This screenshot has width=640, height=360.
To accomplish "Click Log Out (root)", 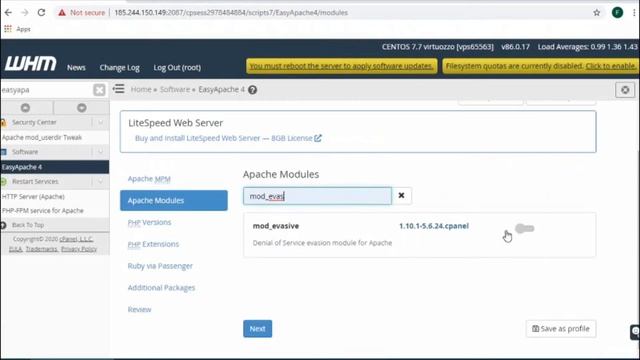I will coord(177,67).
